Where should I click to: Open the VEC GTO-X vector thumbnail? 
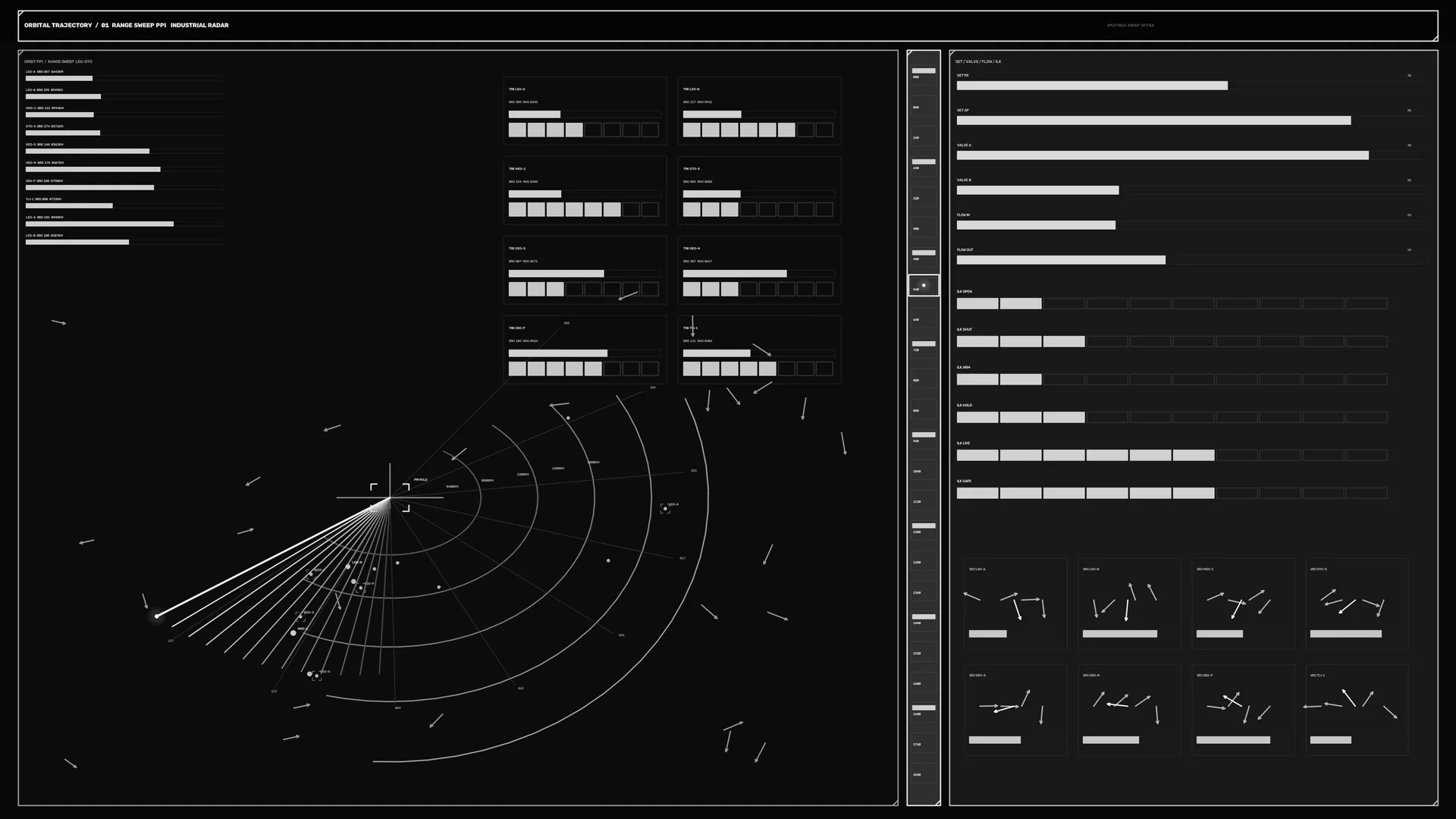point(1357,604)
